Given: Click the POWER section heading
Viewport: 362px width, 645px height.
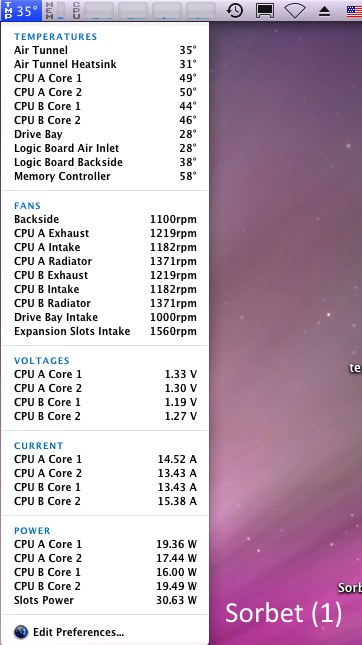Looking at the screenshot, I should tap(32, 531).
